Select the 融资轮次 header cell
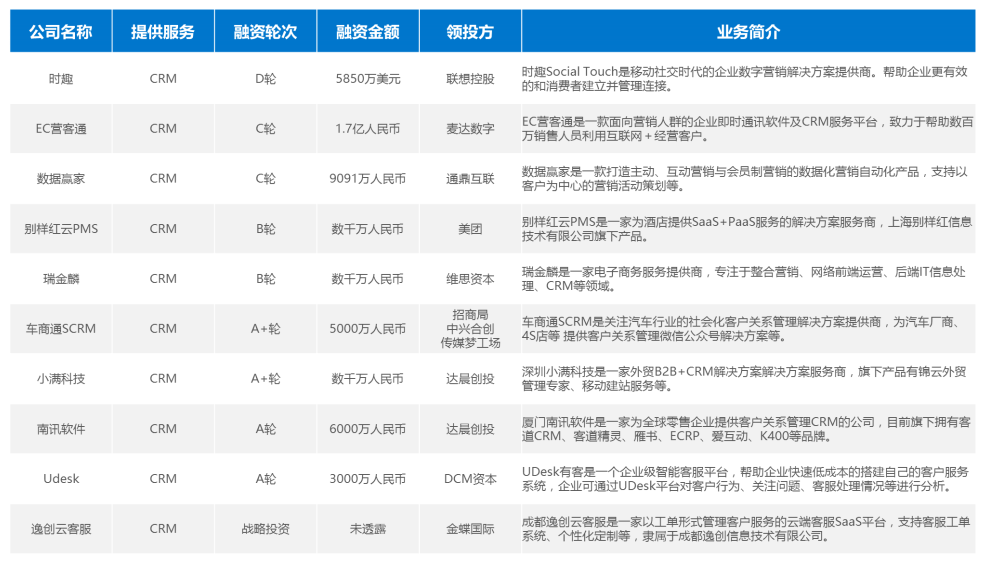This screenshot has height=562, width=987. (x=265, y=32)
